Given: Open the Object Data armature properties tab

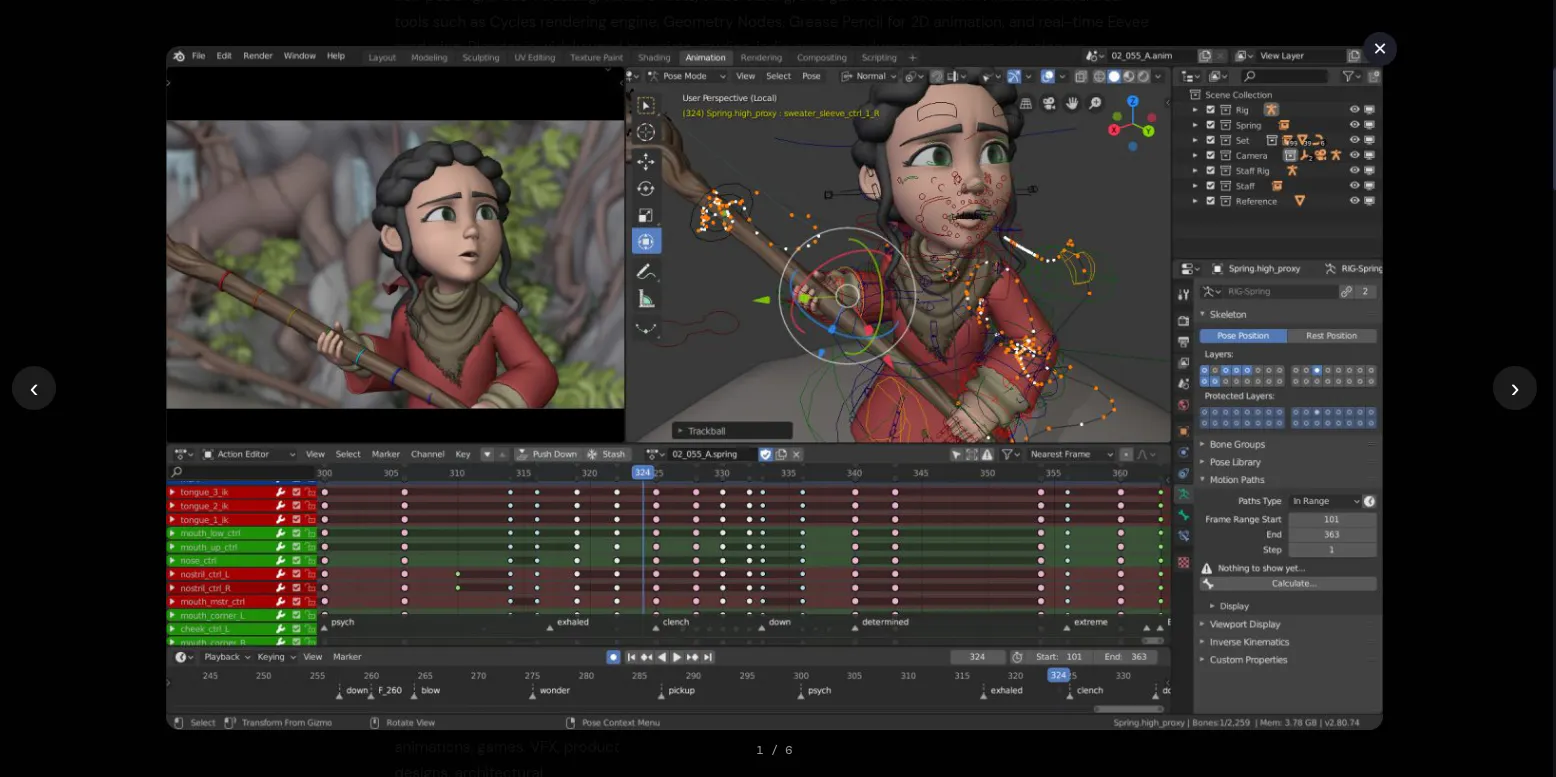Looking at the screenshot, I should (x=1184, y=494).
